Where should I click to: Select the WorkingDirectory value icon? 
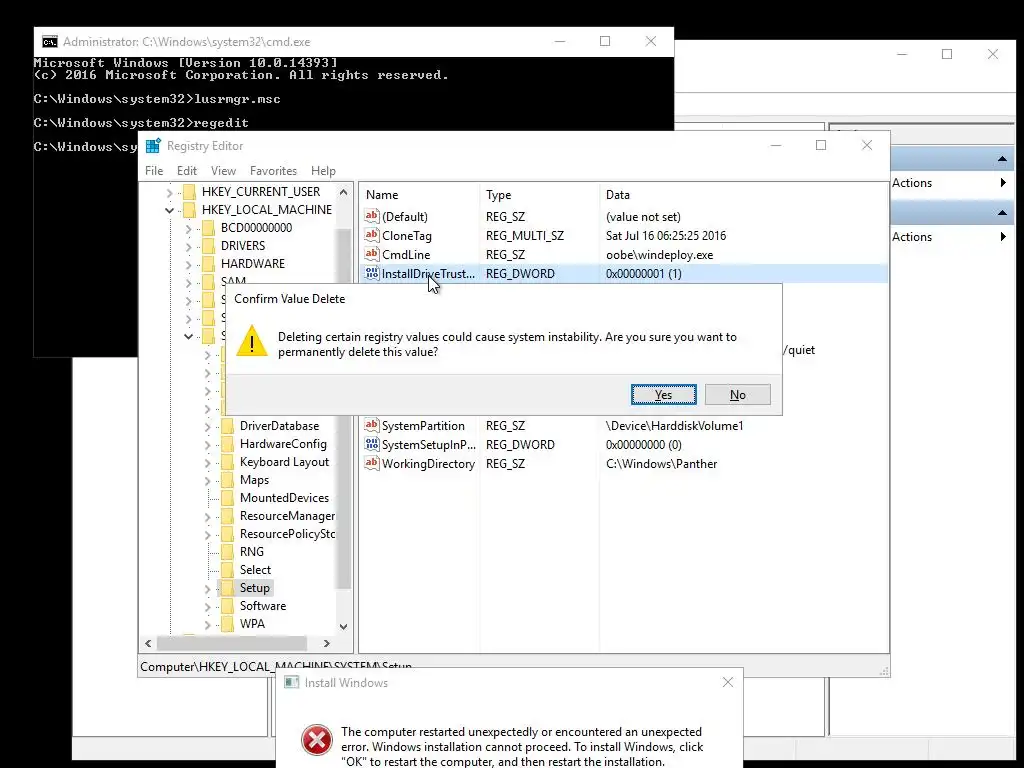pos(372,463)
